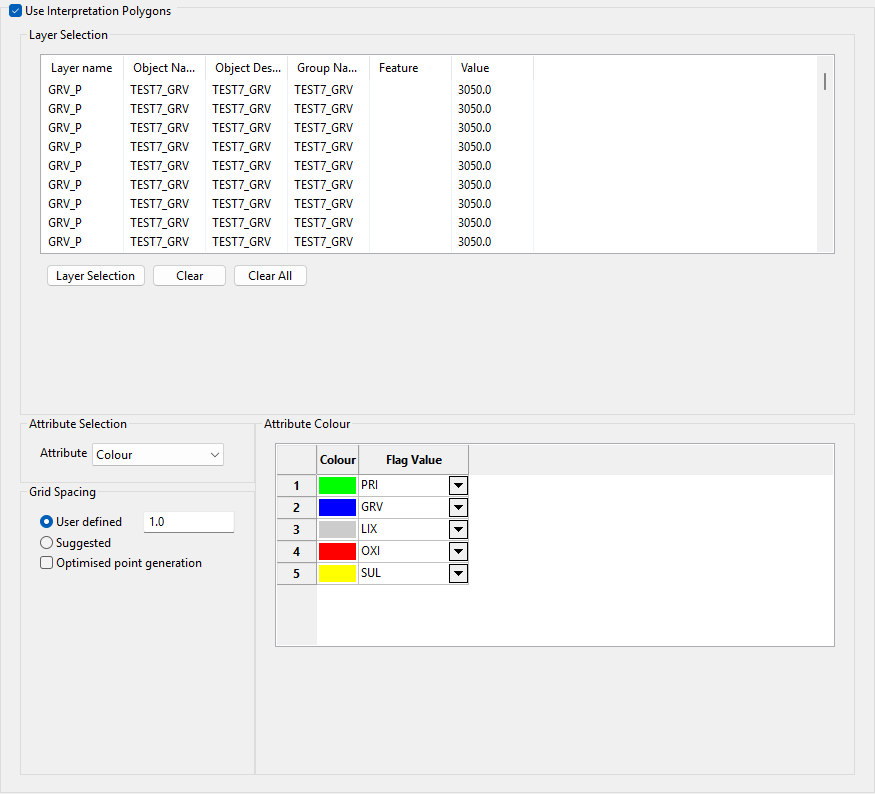The width and height of the screenshot is (875, 794).
Task: Expand the PRI flag value dropdown
Action: coord(458,486)
